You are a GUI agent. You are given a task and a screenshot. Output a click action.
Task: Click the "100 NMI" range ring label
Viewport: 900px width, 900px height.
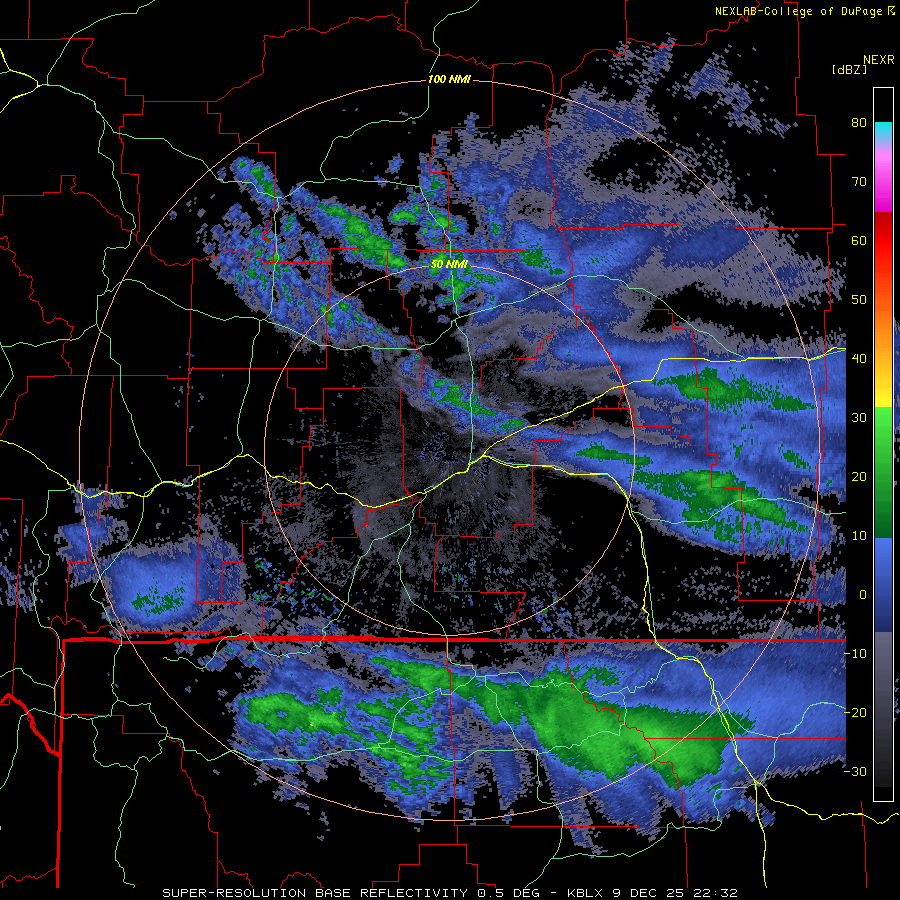pos(449,79)
